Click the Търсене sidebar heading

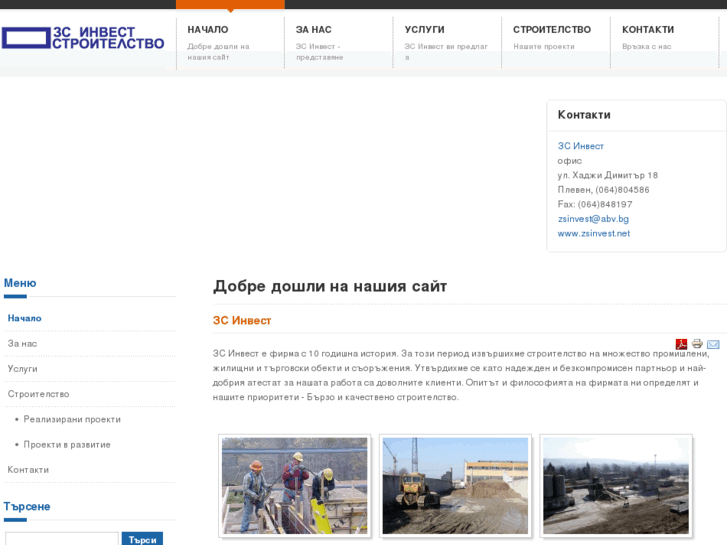tap(27, 507)
